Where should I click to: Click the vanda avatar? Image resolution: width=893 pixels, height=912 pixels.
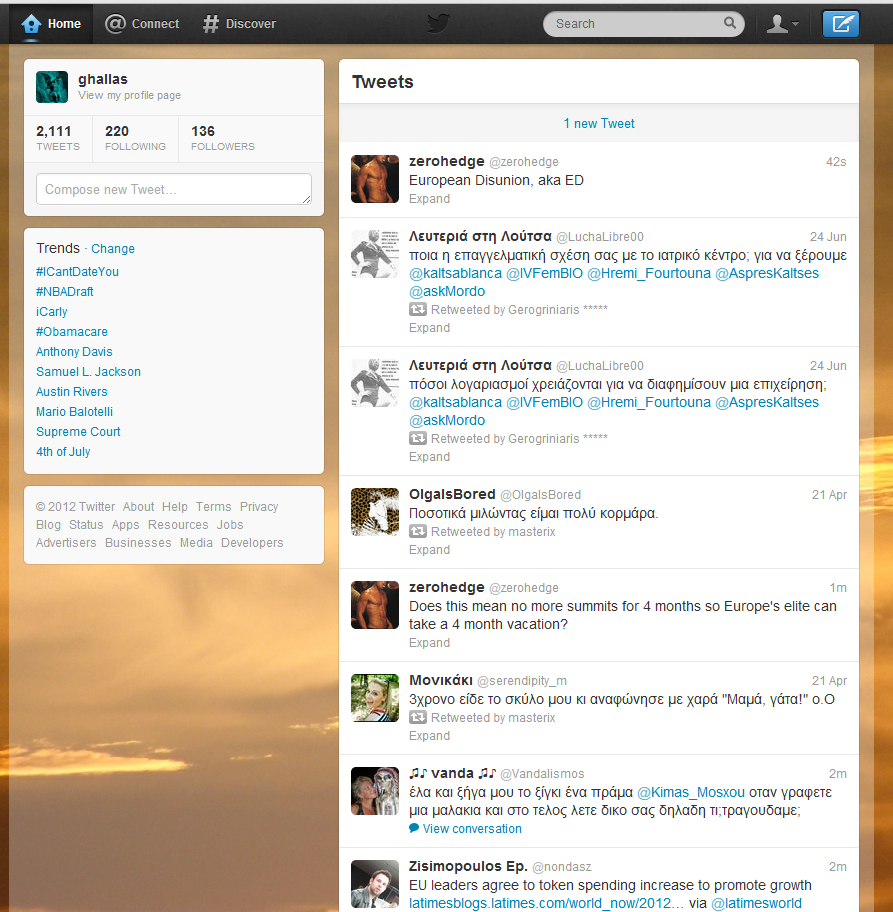click(375, 791)
